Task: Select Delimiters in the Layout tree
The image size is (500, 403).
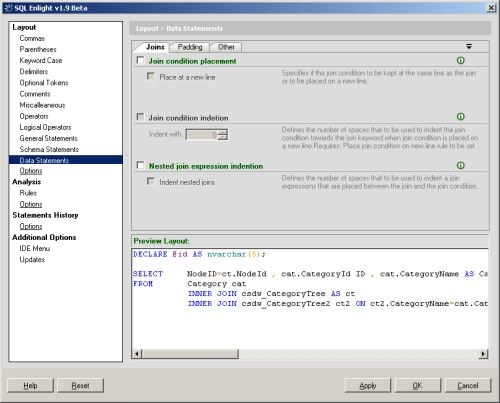Action: pyautogui.click(x=34, y=71)
